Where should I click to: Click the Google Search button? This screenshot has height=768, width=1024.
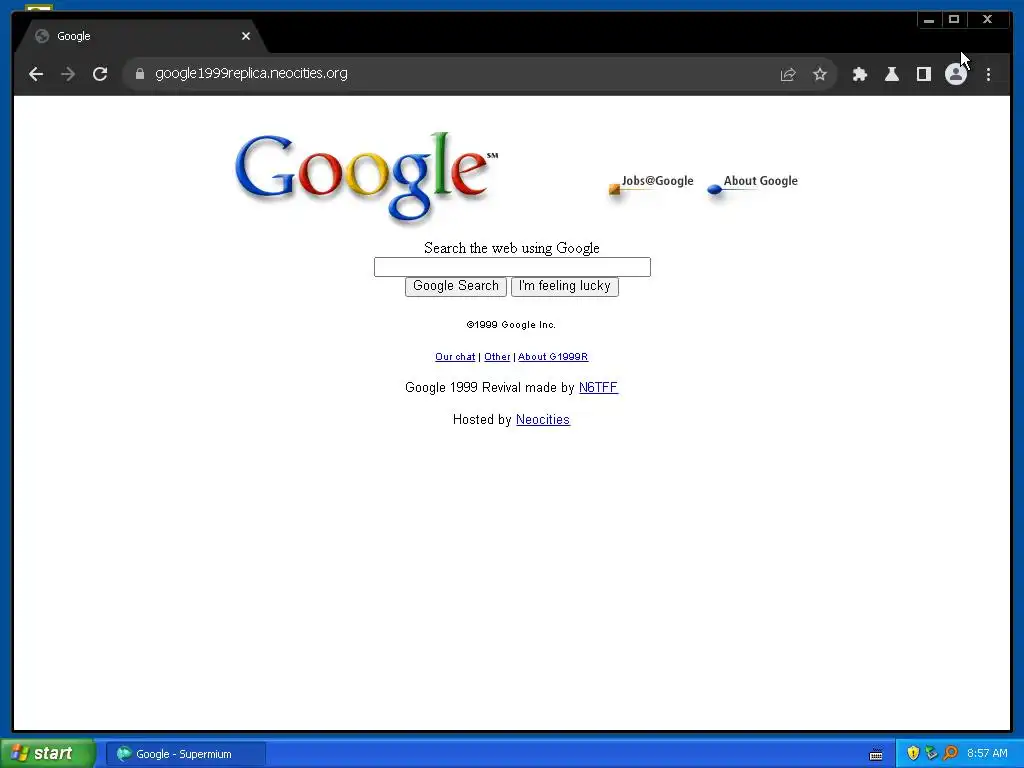[456, 286]
